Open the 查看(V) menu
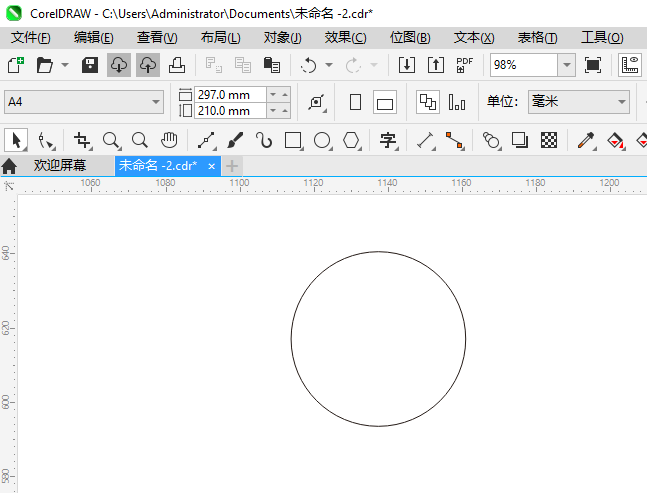 (157, 38)
